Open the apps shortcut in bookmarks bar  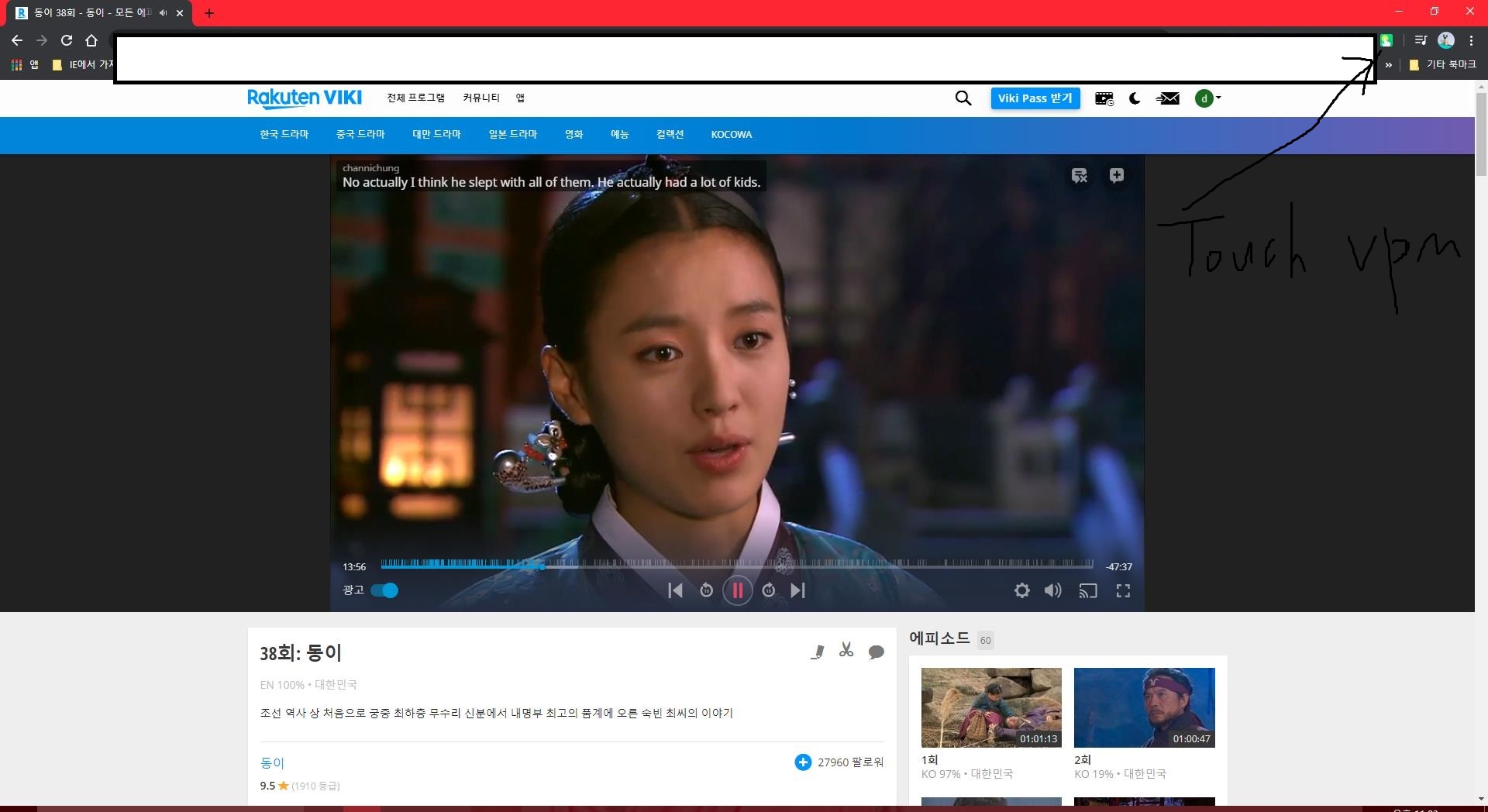pos(24,65)
